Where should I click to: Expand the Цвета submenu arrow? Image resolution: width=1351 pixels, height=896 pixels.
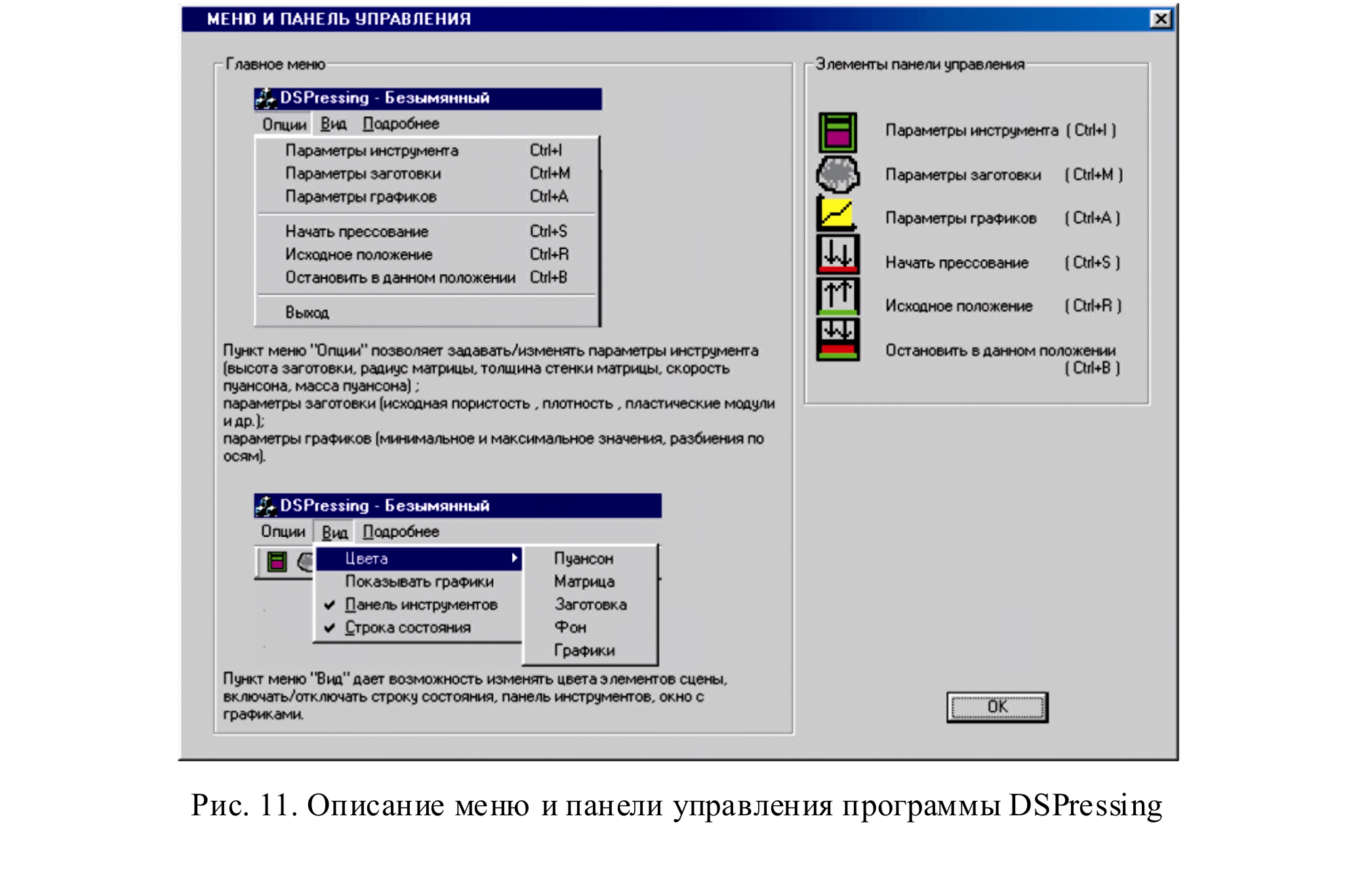point(515,558)
